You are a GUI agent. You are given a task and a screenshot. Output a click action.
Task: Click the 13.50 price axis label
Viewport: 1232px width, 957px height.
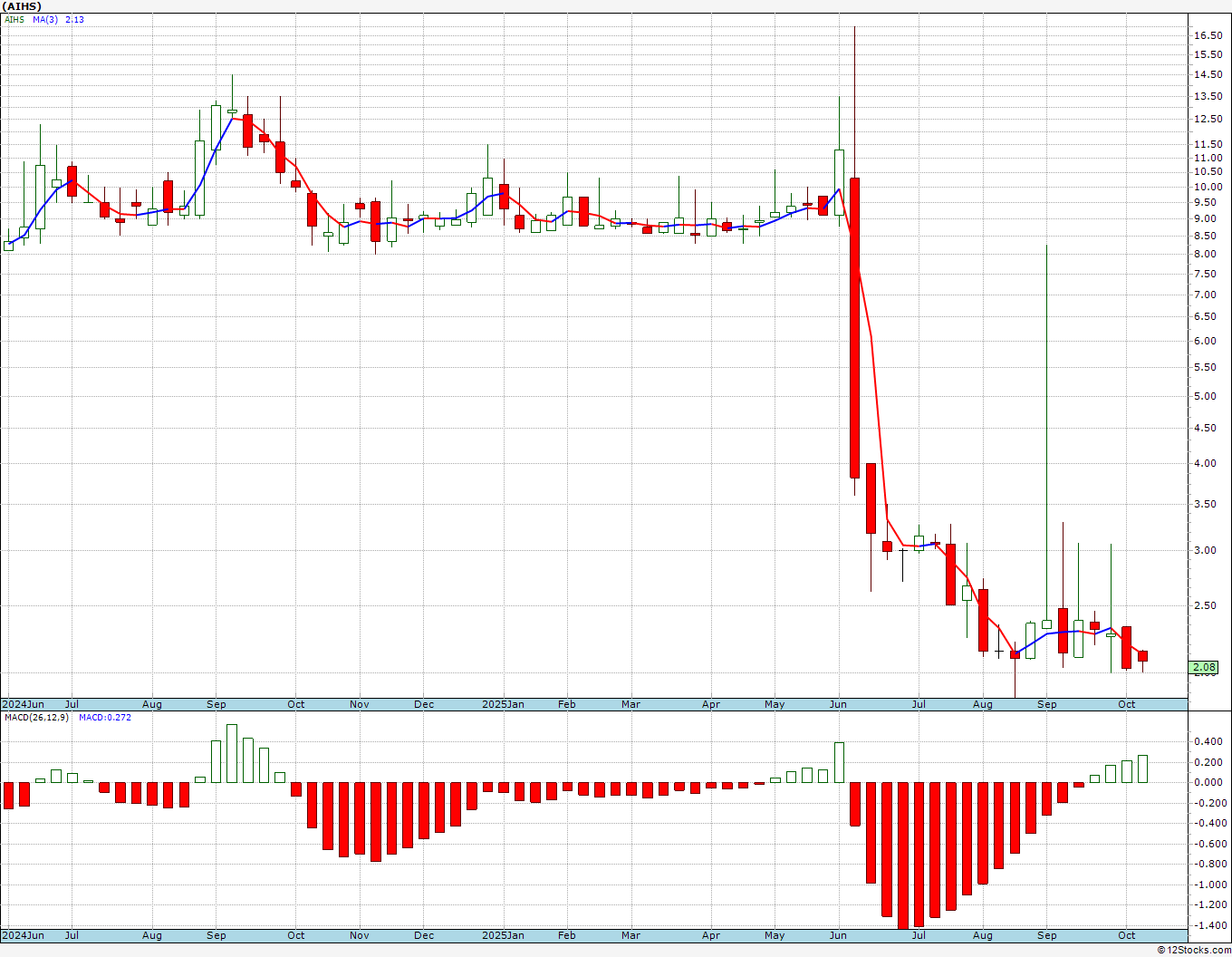(x=1208, y=96)
